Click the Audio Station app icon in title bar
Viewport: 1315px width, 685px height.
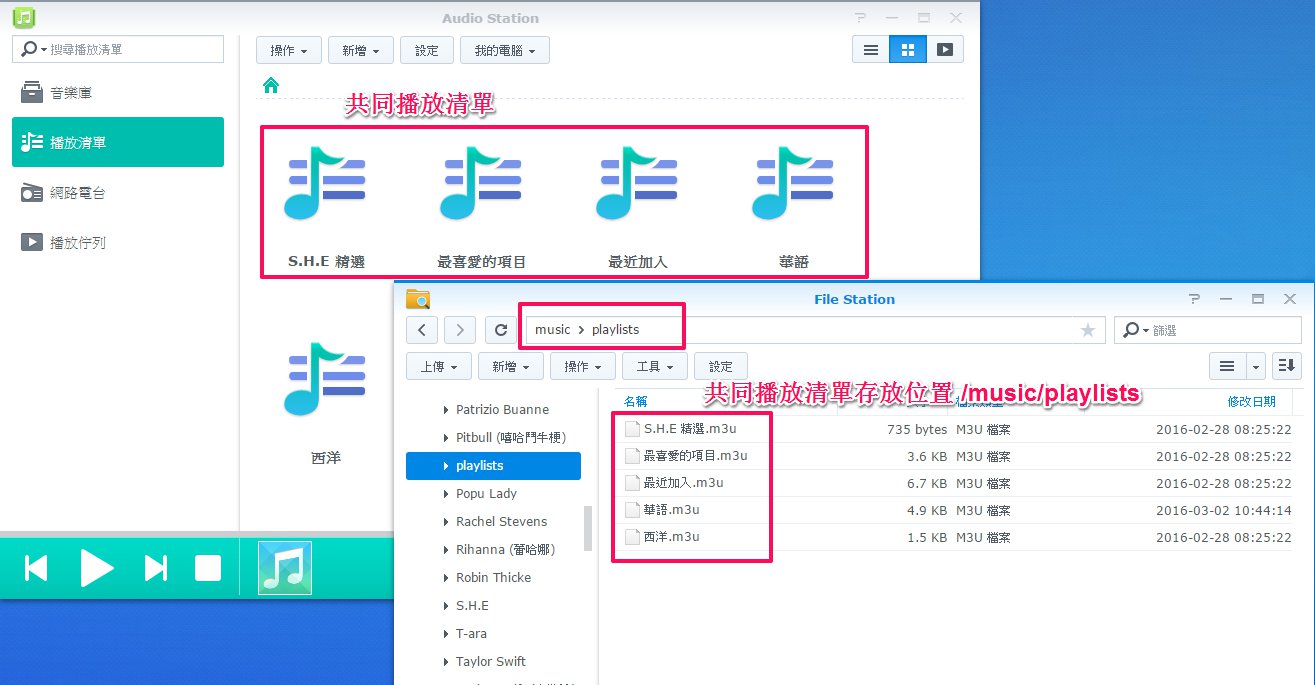click(x=24, y=17)
